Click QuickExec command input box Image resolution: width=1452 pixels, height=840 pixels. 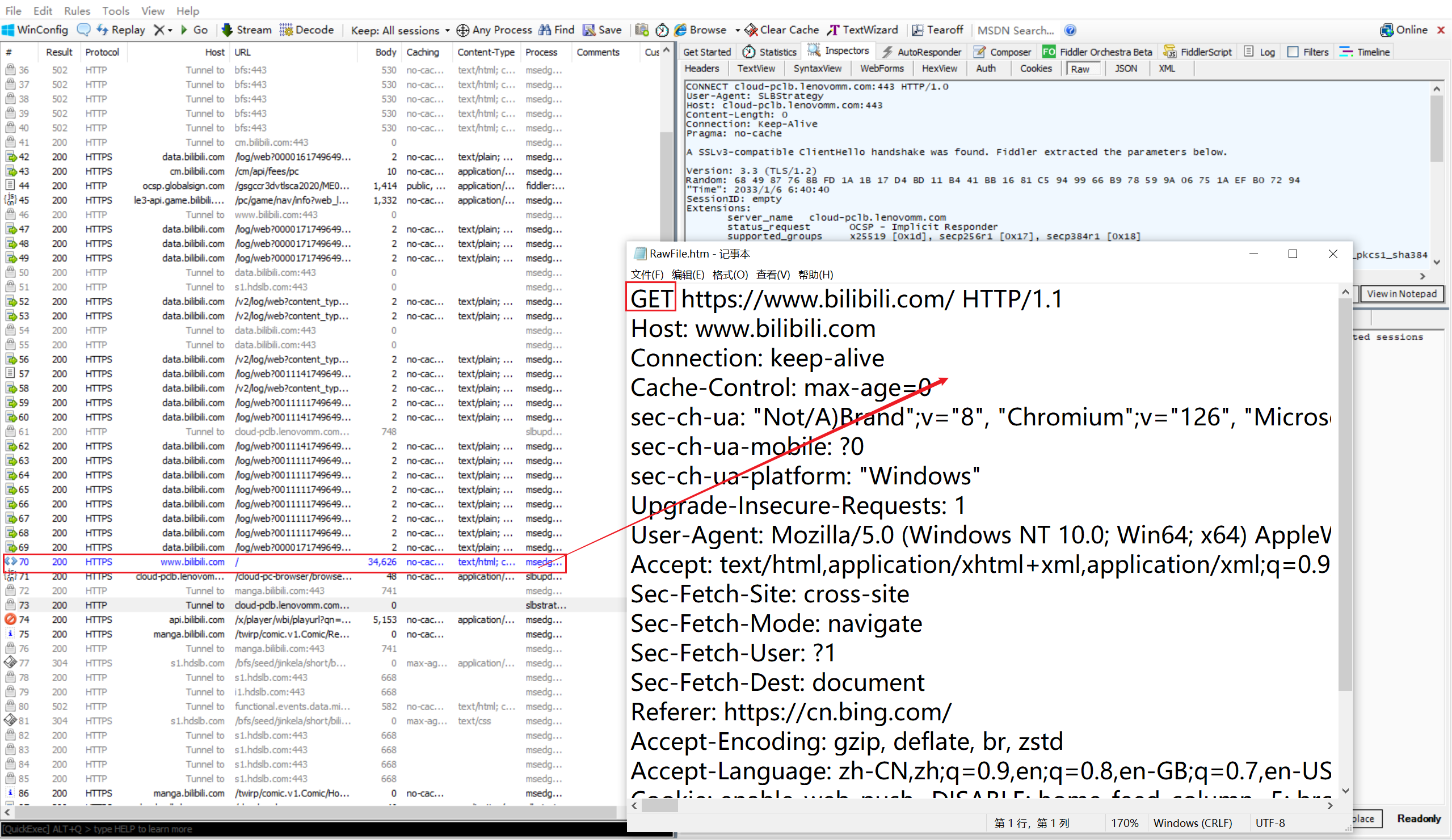click(x=314, y=829)
